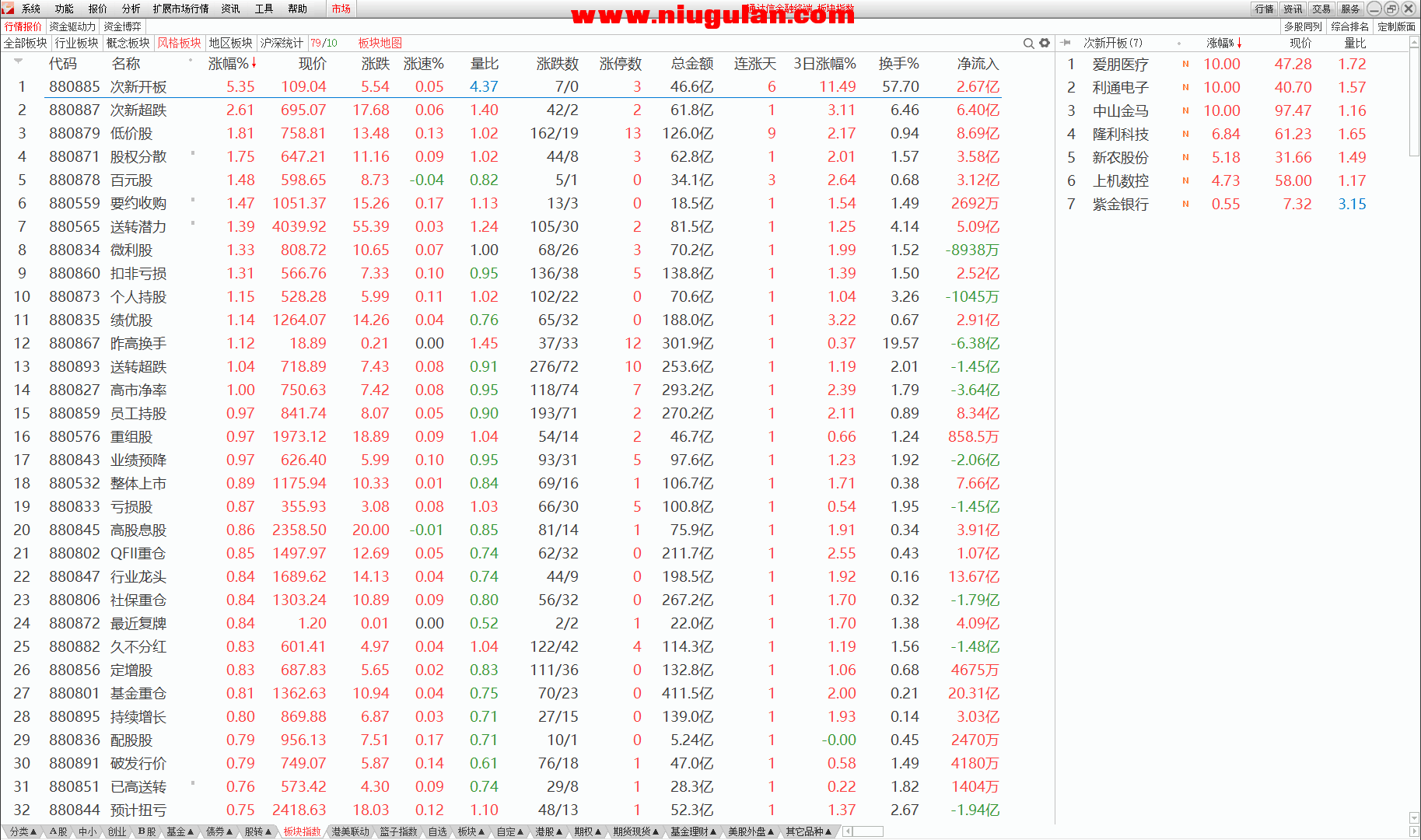Image resolution: width=1421 pixels, height=840 pixels.
Task: Sort by the 换手% column header
Action: [899, 64]
